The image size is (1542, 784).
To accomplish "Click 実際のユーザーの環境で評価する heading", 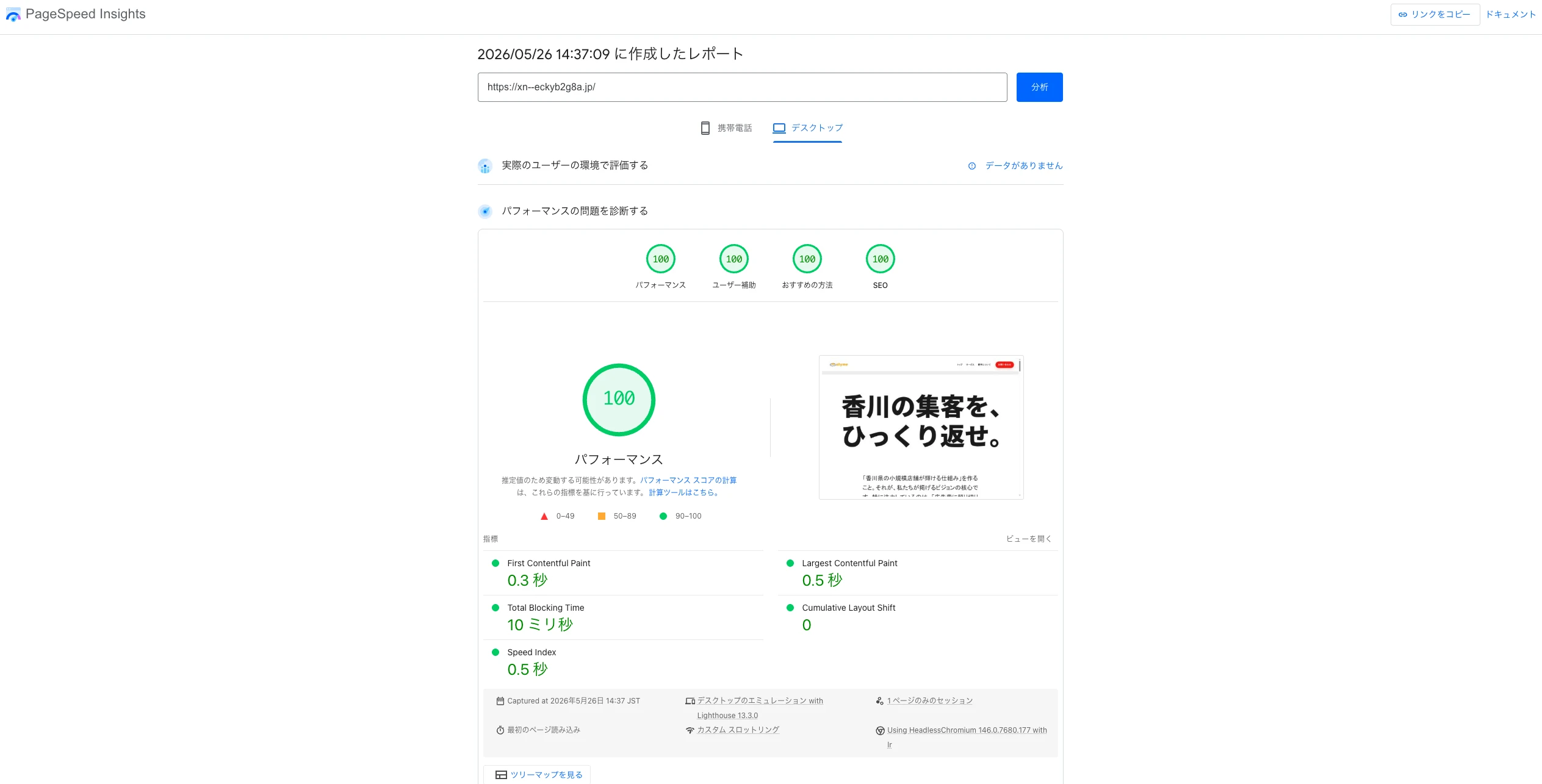I will pos(575,166).
